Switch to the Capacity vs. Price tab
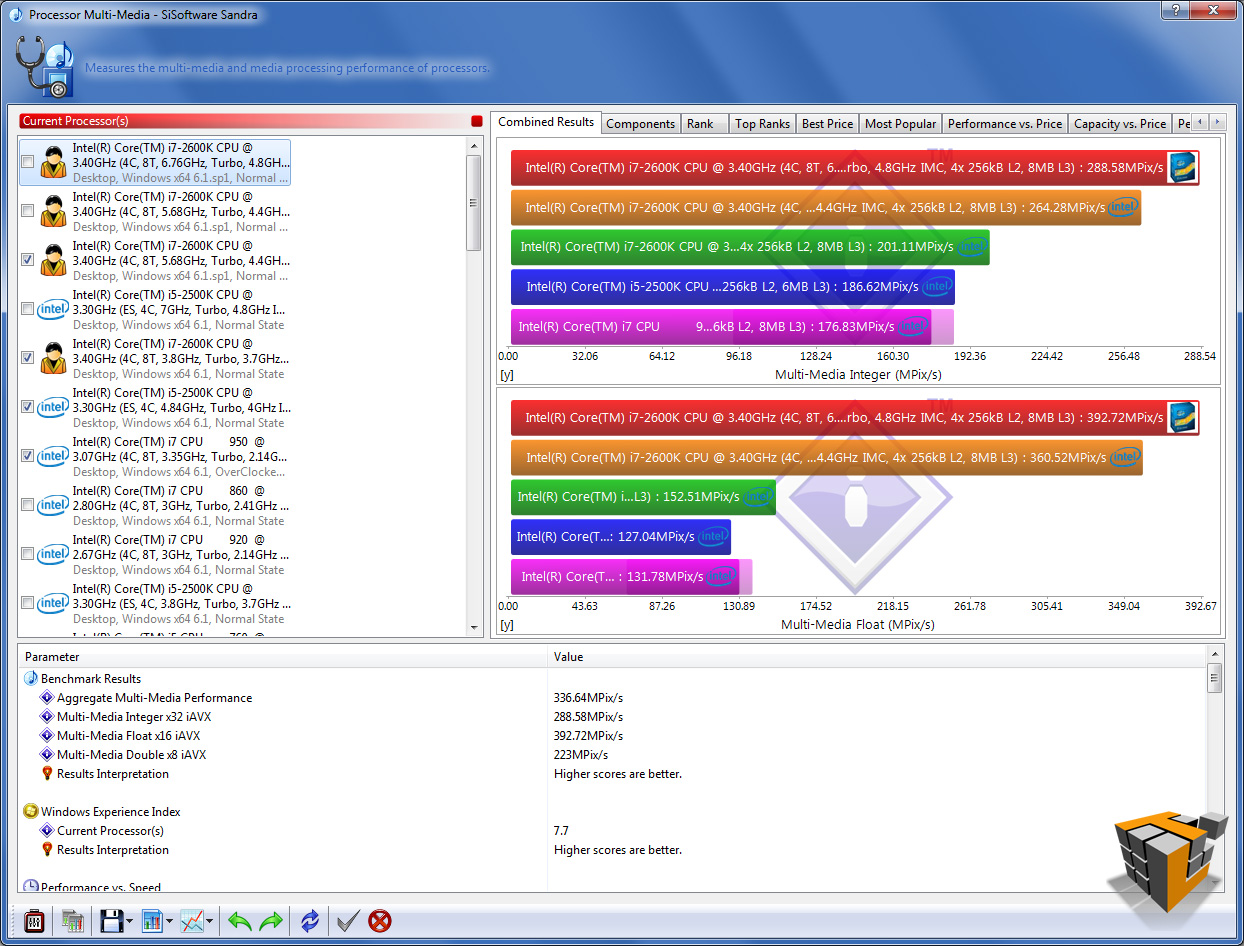The width and height of the screenshot is (1244, 946). pos(1120,124)
